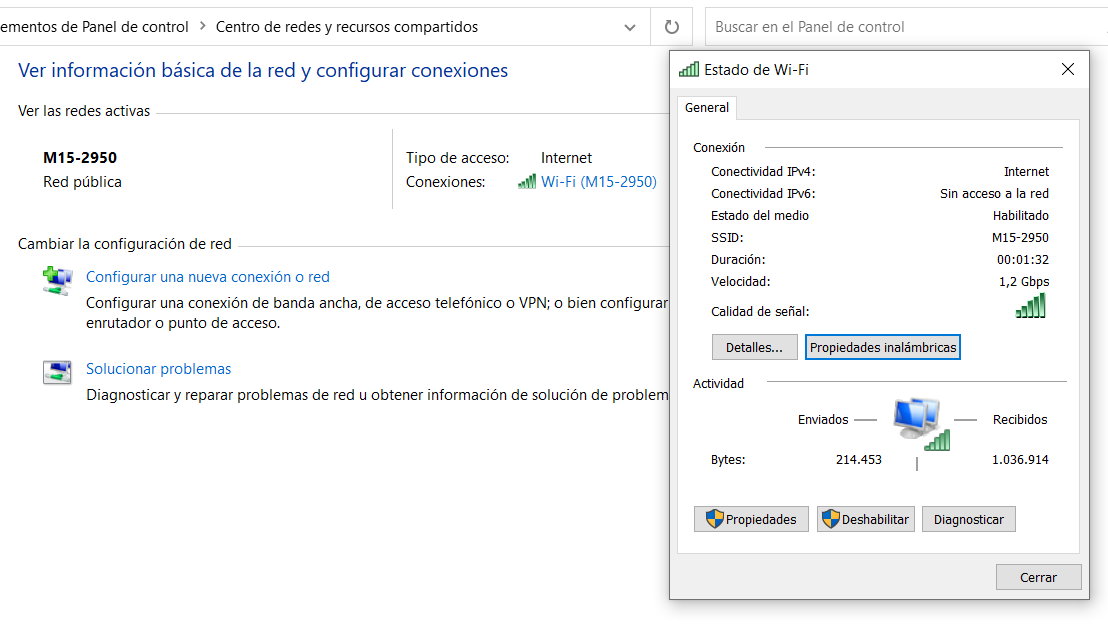Open Configurar una nueva conexión o red
Image resolution: width=1108 pixels, height=625 pixels.
tap(208, 277)
